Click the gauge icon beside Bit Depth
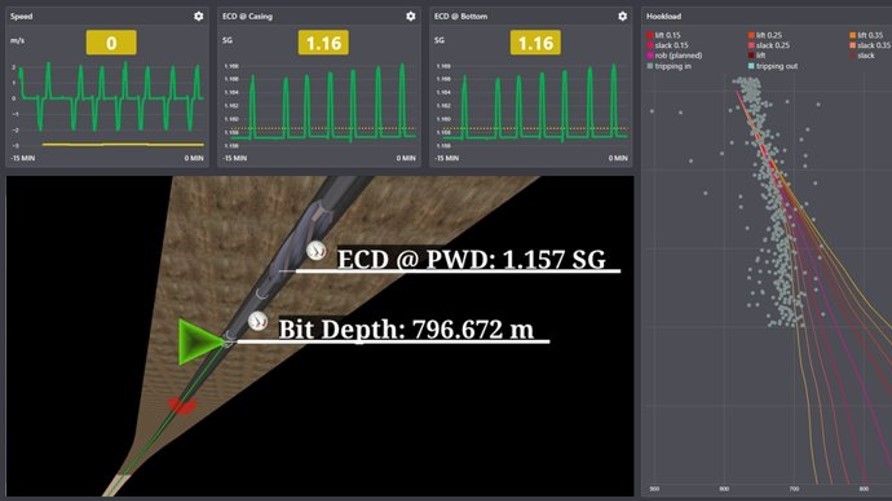The height and width of the screenshot is (501, 892). point(258,321)
